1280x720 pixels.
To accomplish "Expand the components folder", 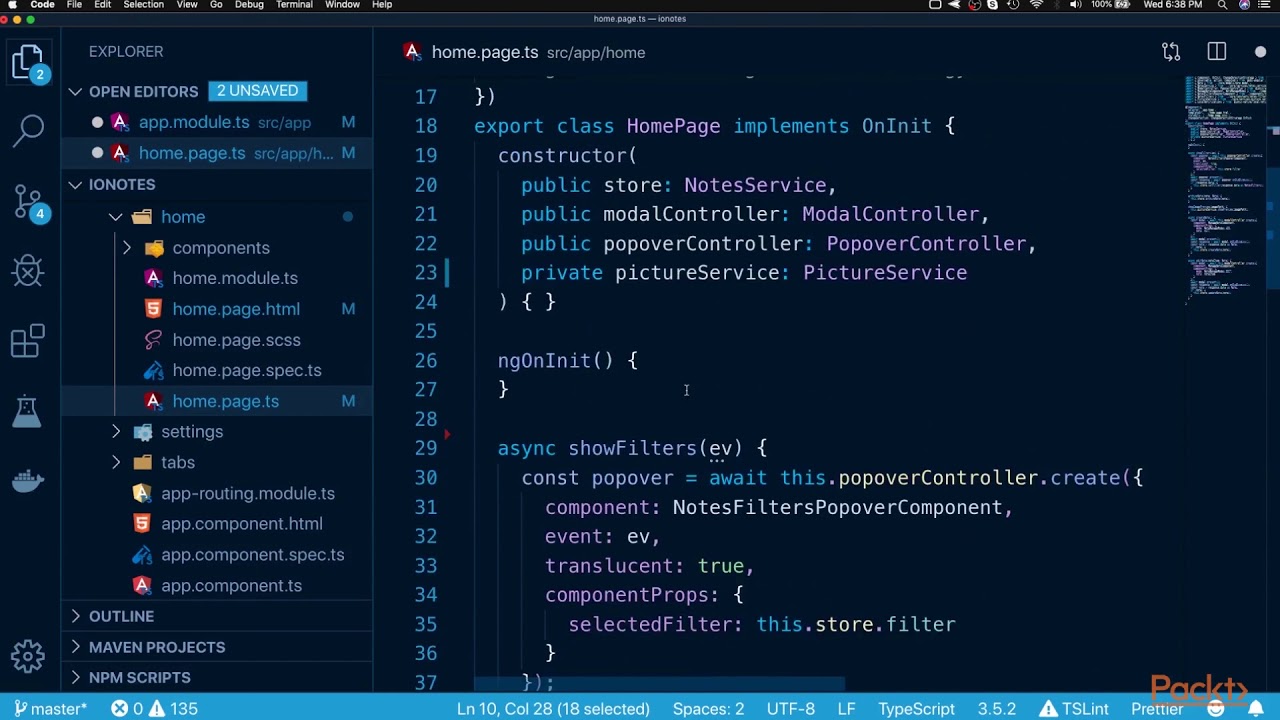I will [x=127, y=247].
